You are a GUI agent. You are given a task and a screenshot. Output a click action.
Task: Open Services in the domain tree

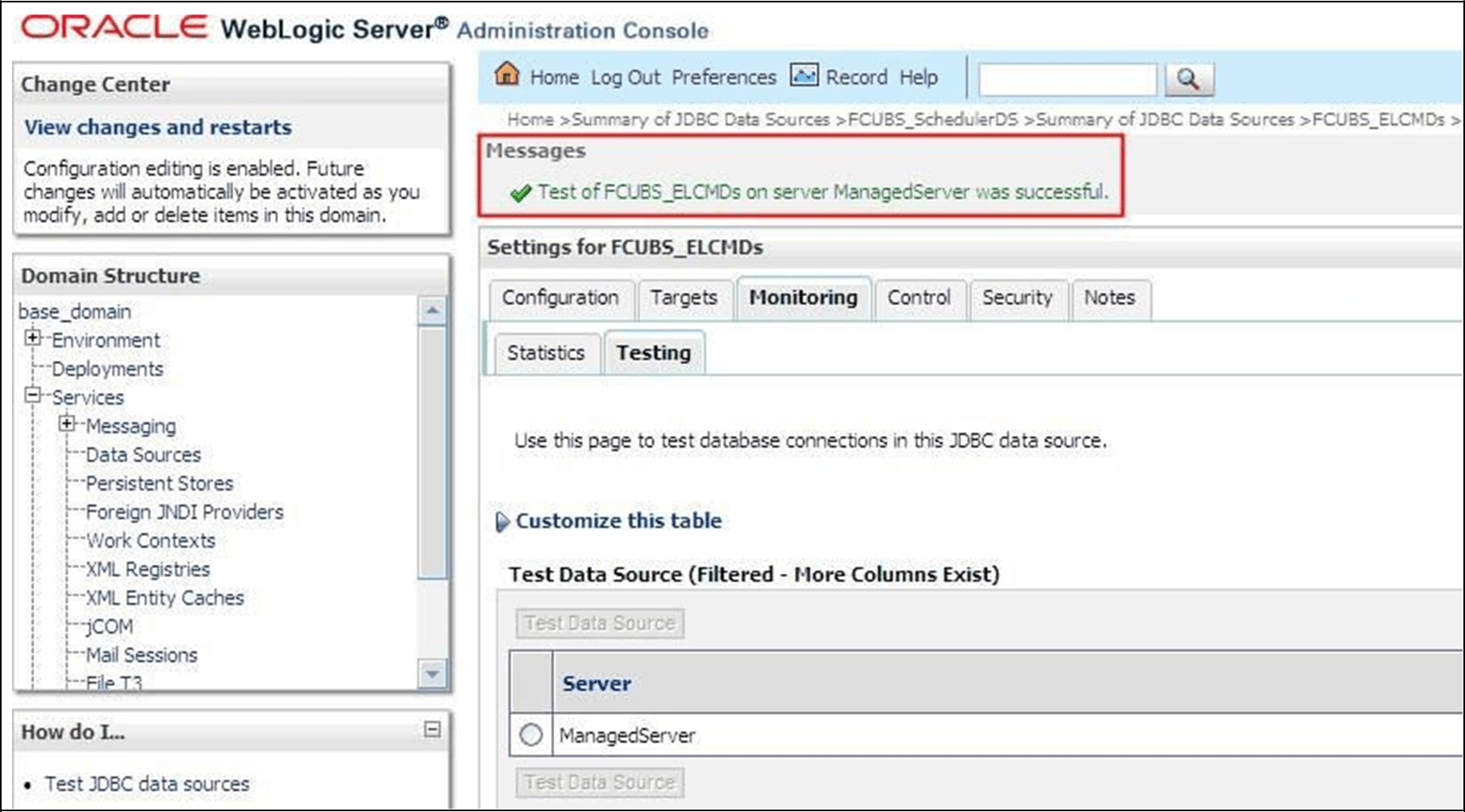[88, 398]
